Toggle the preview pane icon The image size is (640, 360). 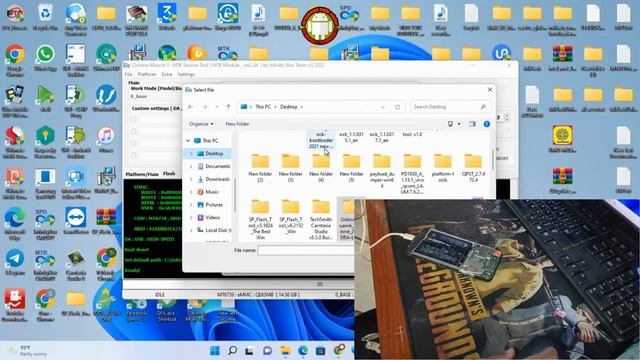[x=472, y=124]
